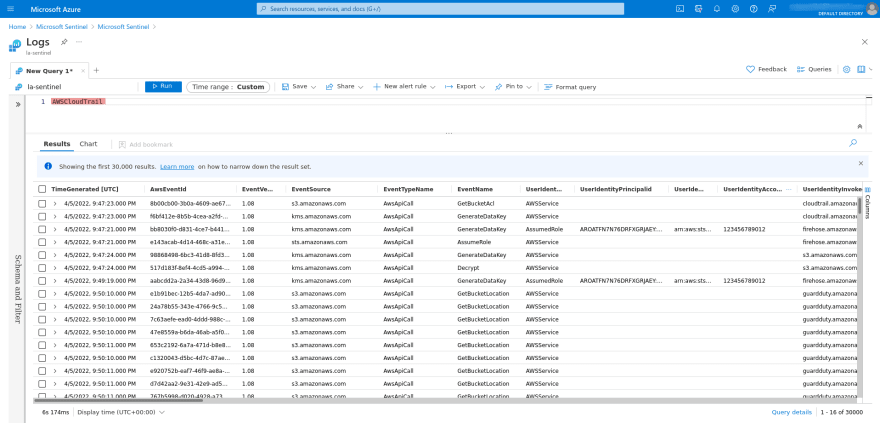Image resolution: width=880 pixels, height=423 pixels.
Task: Check the row with AwsEventId e1b91bec
Action: coord(42,293)
